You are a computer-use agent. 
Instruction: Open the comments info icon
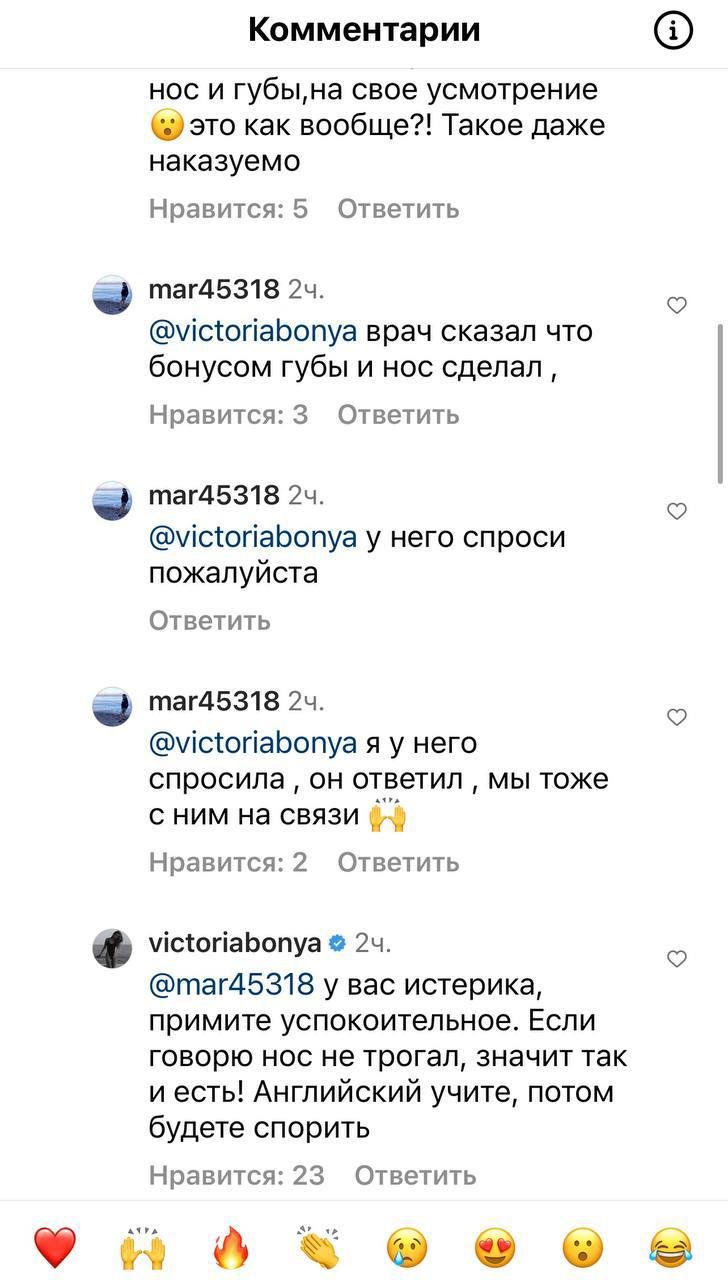coord(673,32)
